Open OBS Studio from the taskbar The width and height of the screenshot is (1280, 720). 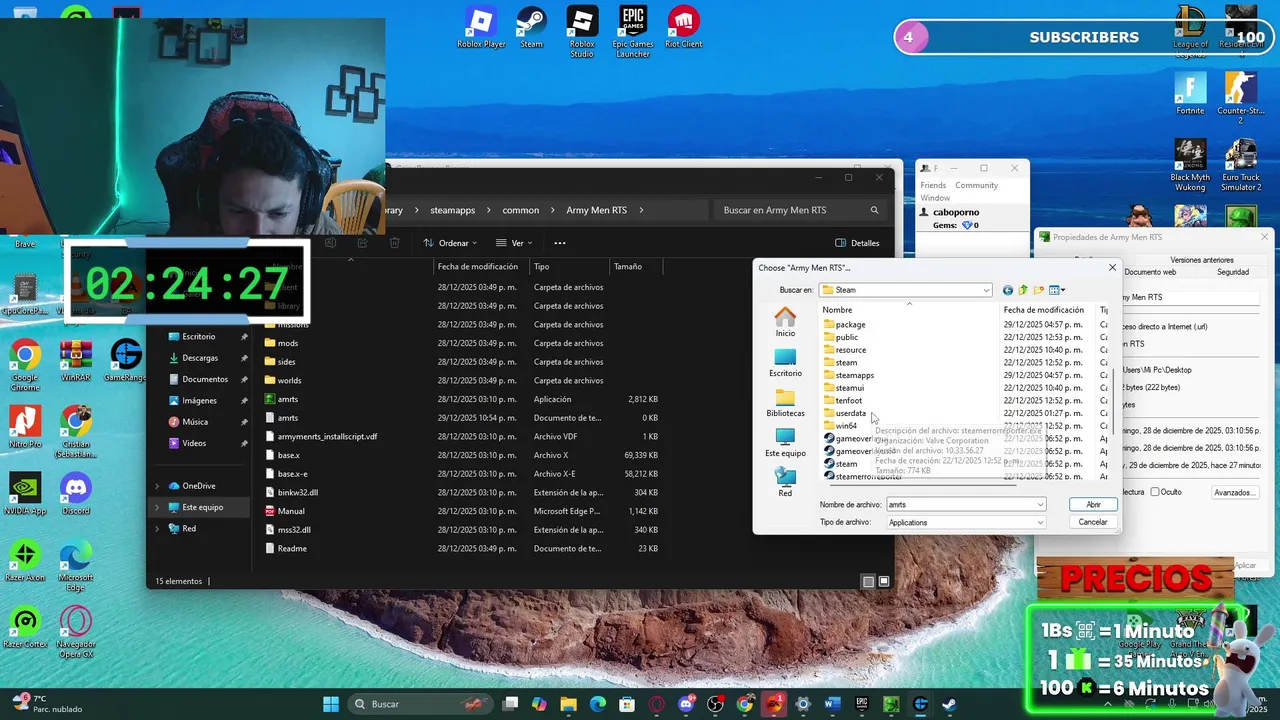[715, 704]
